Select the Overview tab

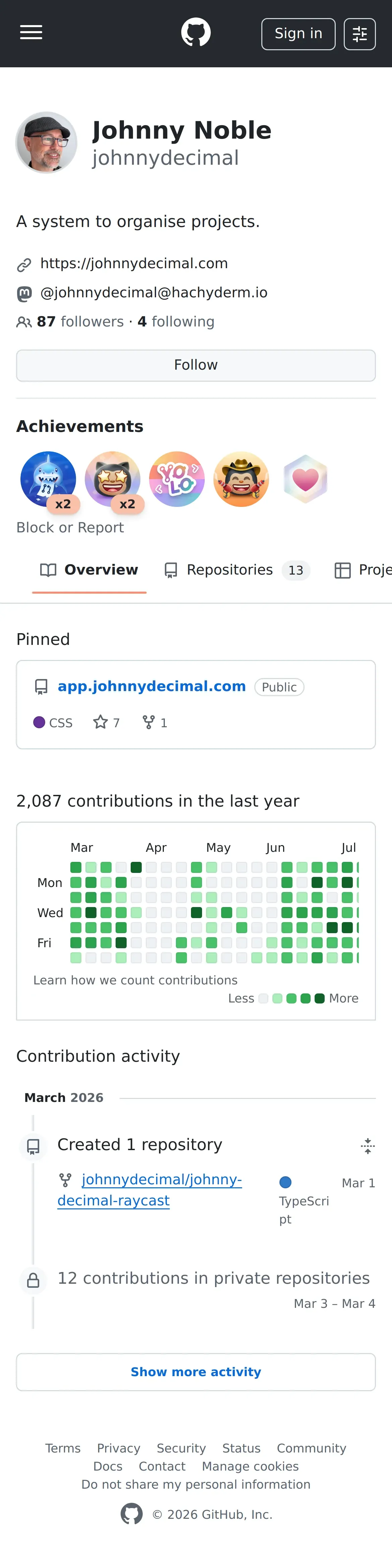point(89,570)
